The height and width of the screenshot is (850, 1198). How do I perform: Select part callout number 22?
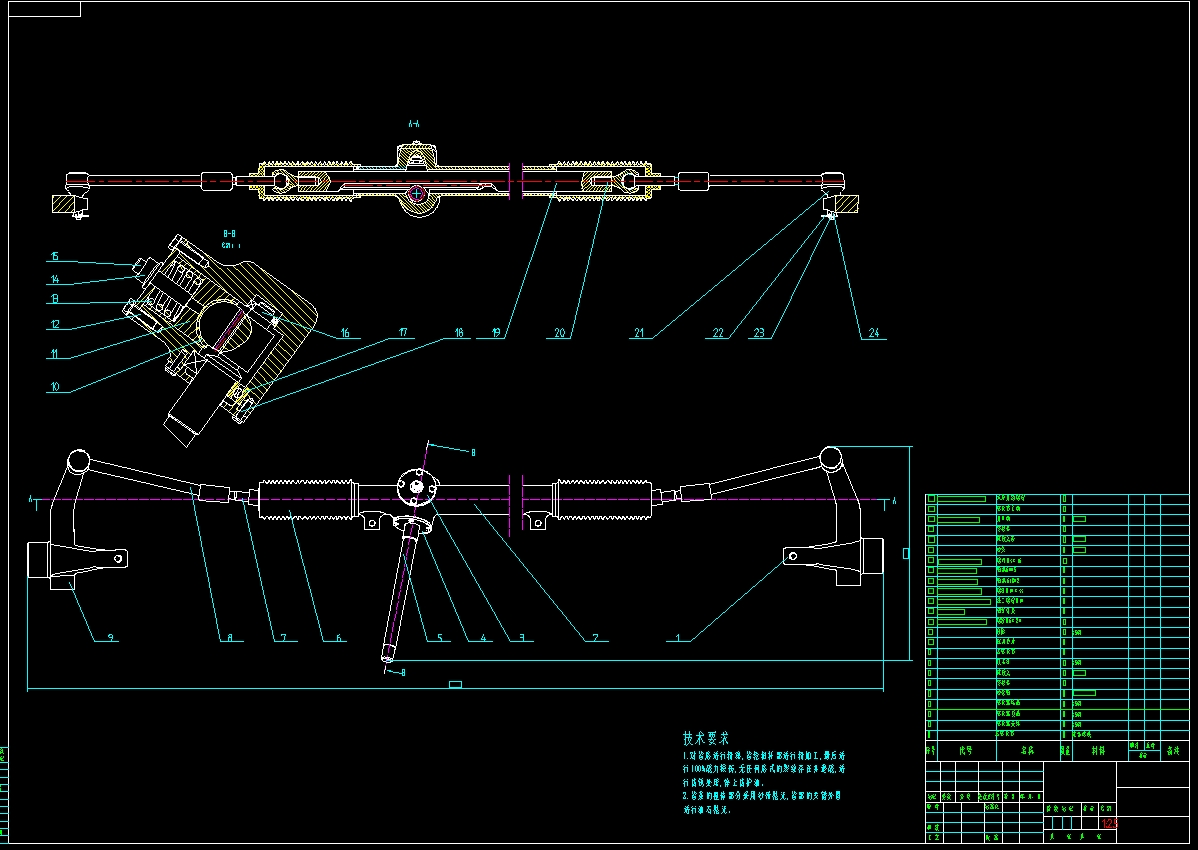point(718,333)
